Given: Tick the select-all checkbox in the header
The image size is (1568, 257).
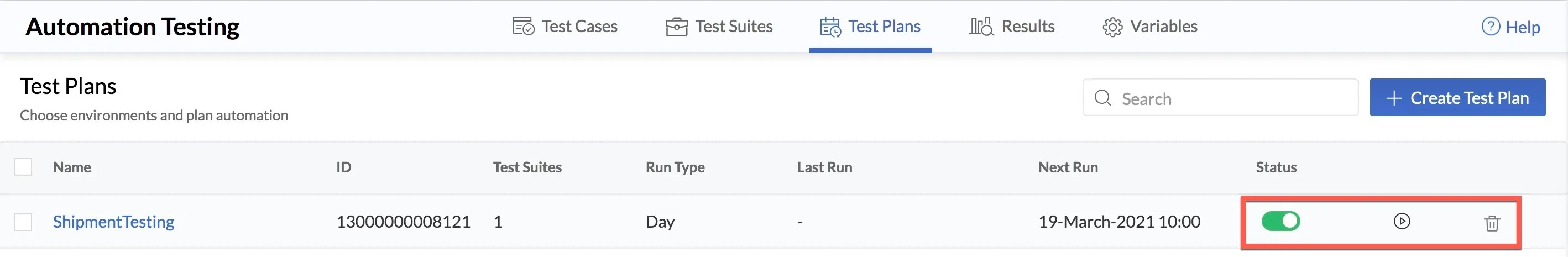Looking at the screenshot, I should (23, 167).
